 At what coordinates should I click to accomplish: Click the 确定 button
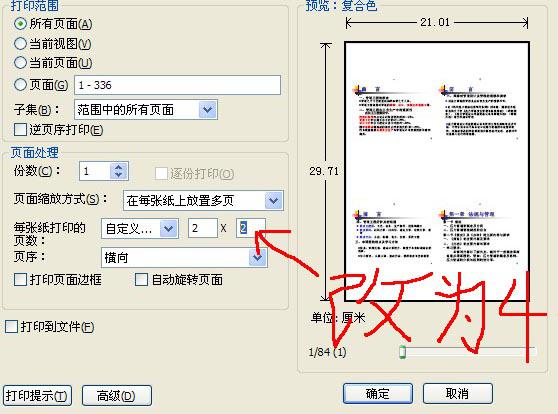coord(378,393)
